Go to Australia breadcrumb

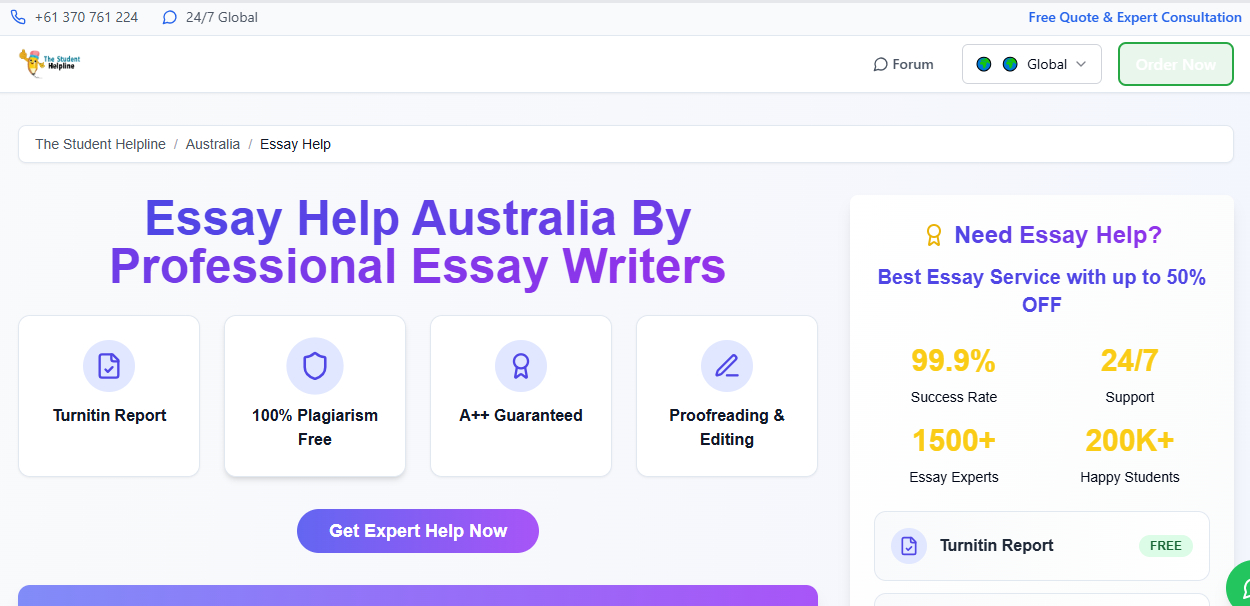tap(213, 144)
